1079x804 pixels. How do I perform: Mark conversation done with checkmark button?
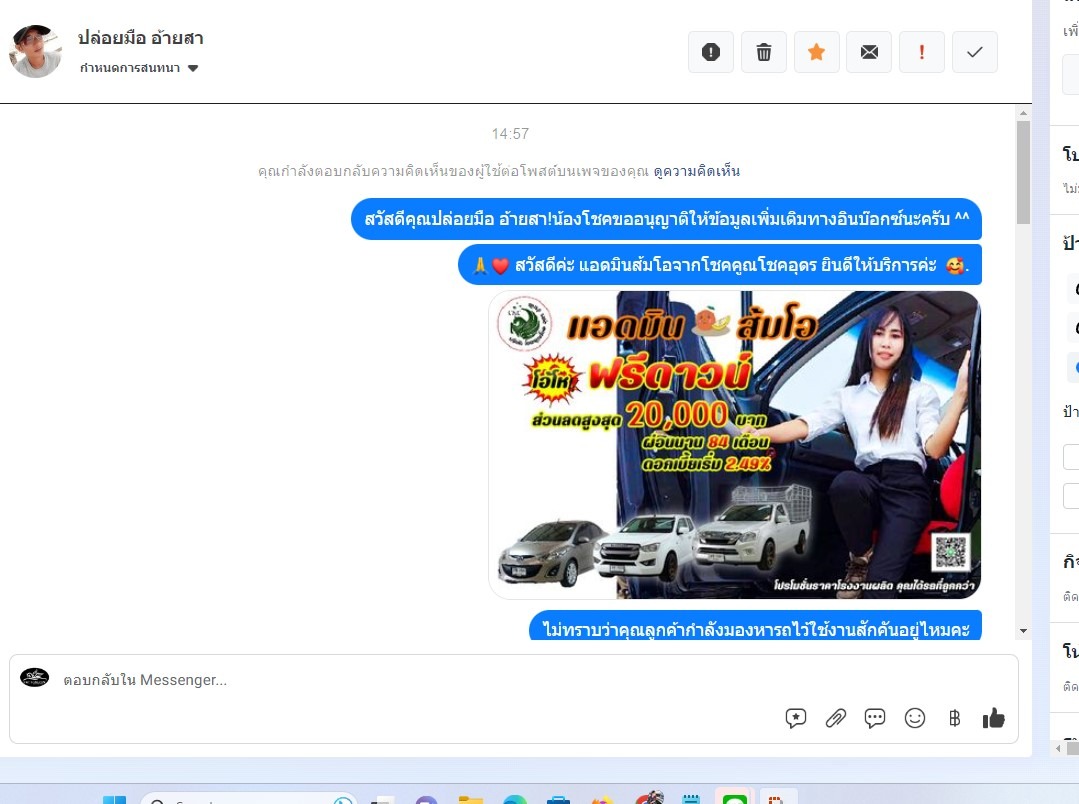pyautogui.click(x=975, y=53)
